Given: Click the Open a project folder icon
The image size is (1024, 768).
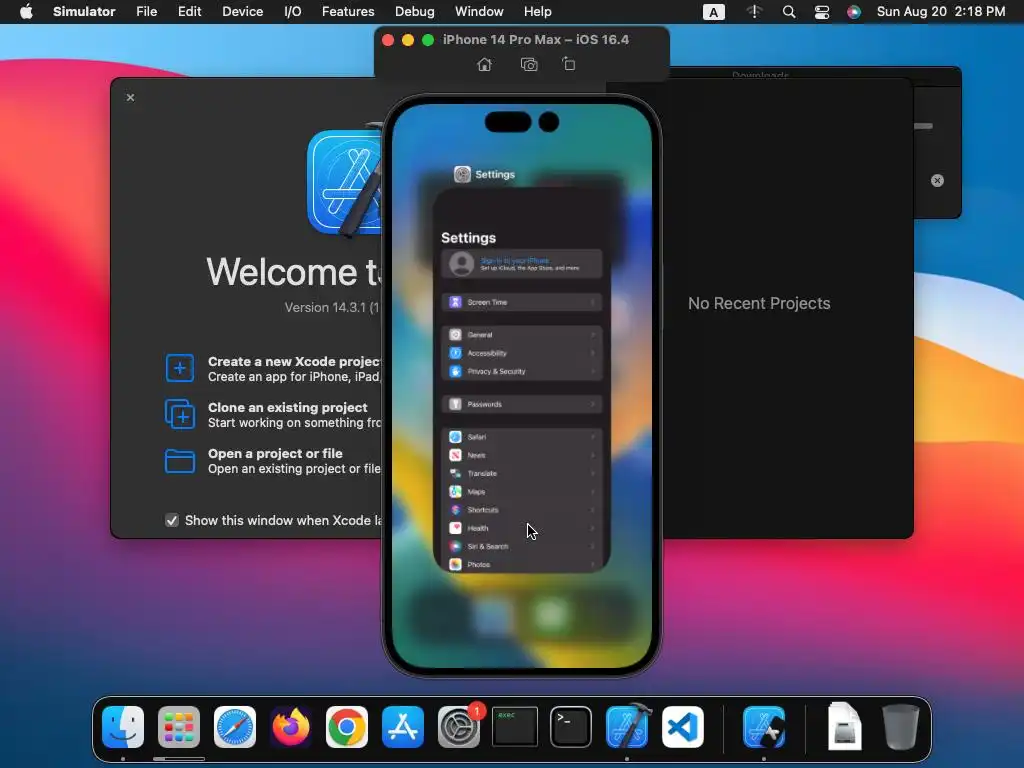Looking at the screenshot, I should click(180, 460).
